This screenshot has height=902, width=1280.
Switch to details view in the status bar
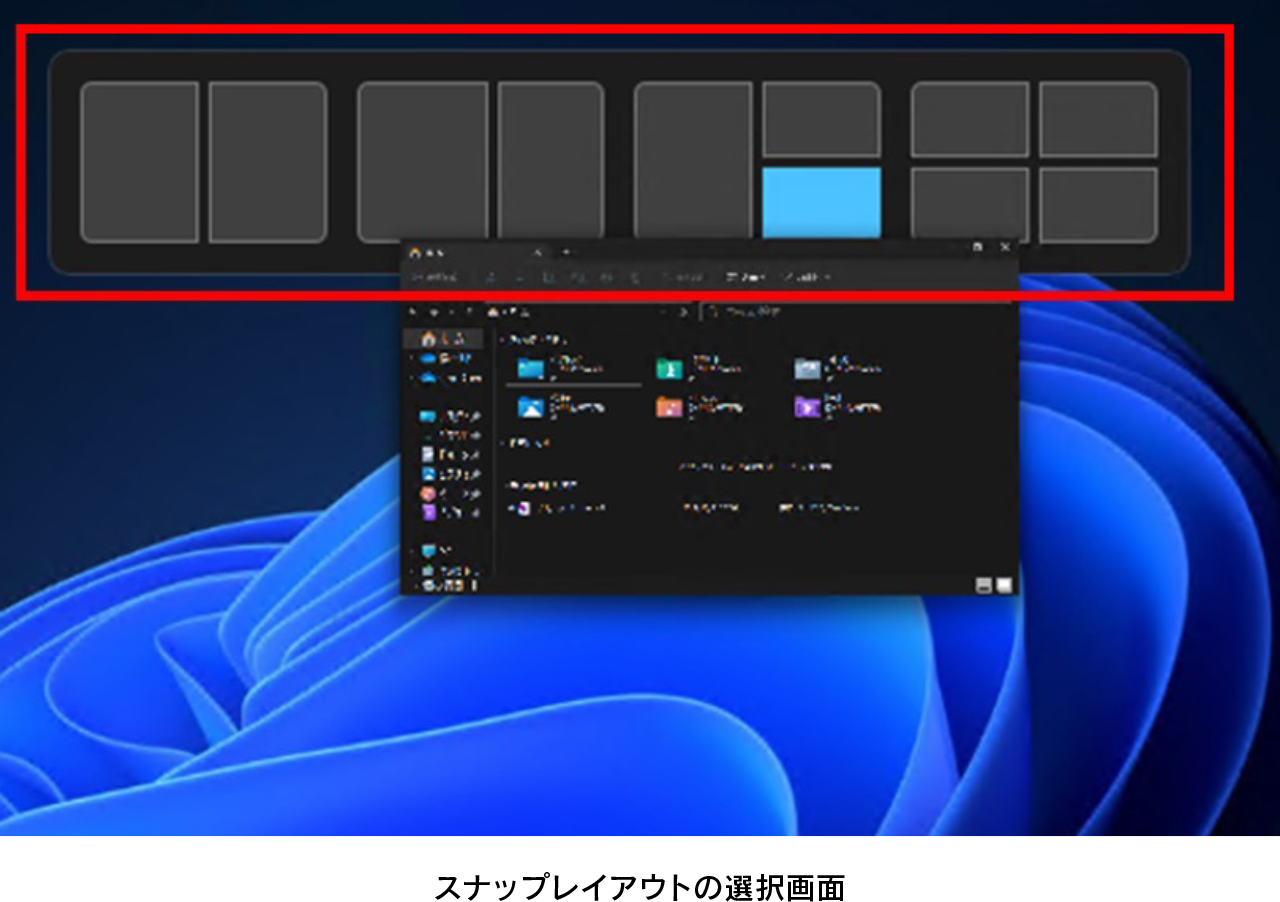click(x=984, y=585)
